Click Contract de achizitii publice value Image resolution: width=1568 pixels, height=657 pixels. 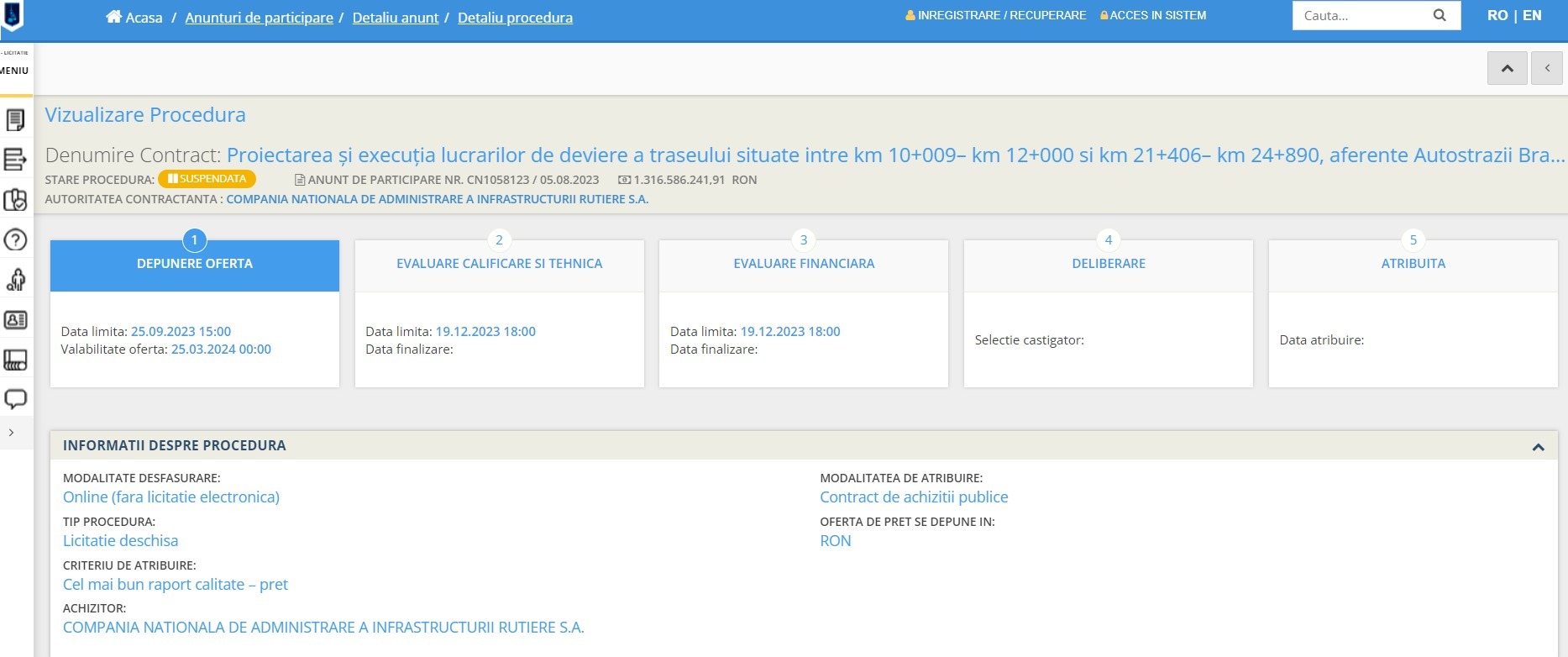click(x=914, y=497)
